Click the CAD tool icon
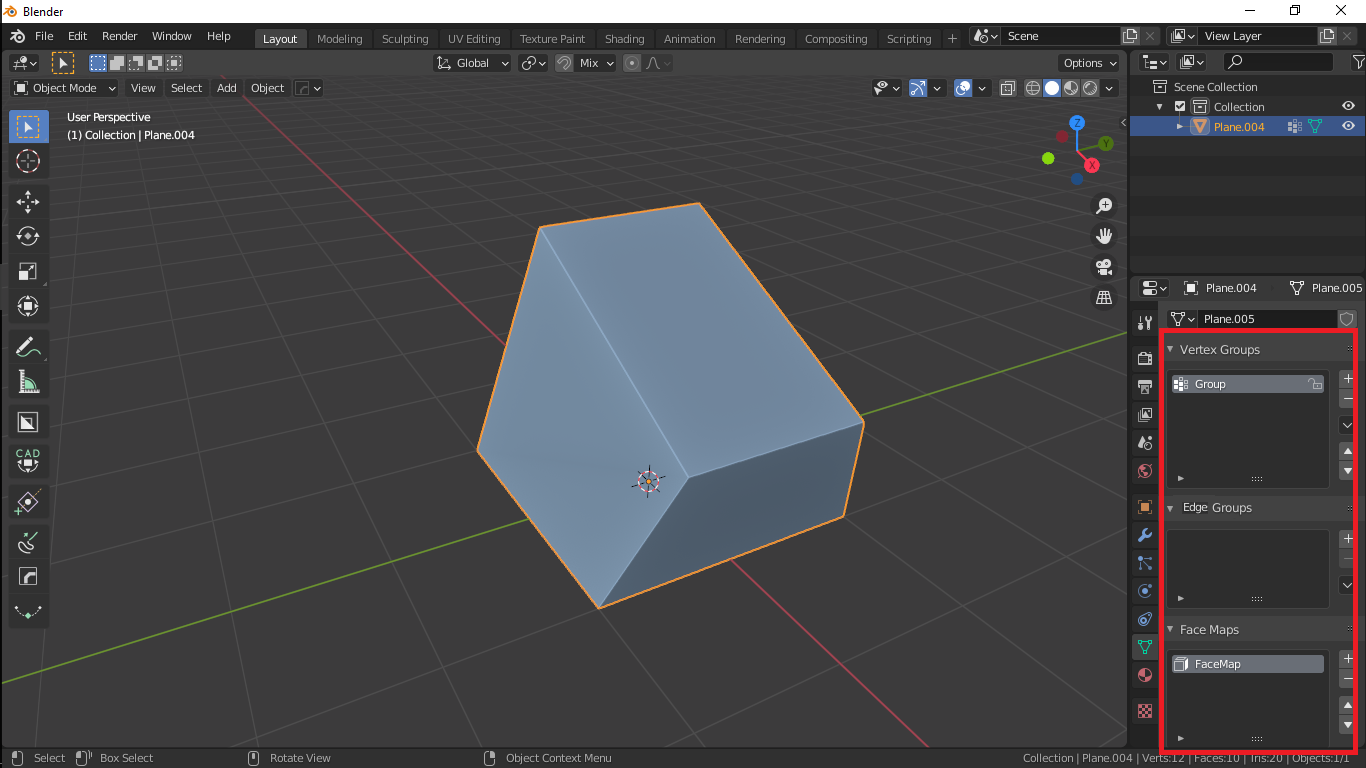 click(x=28, y=460)
